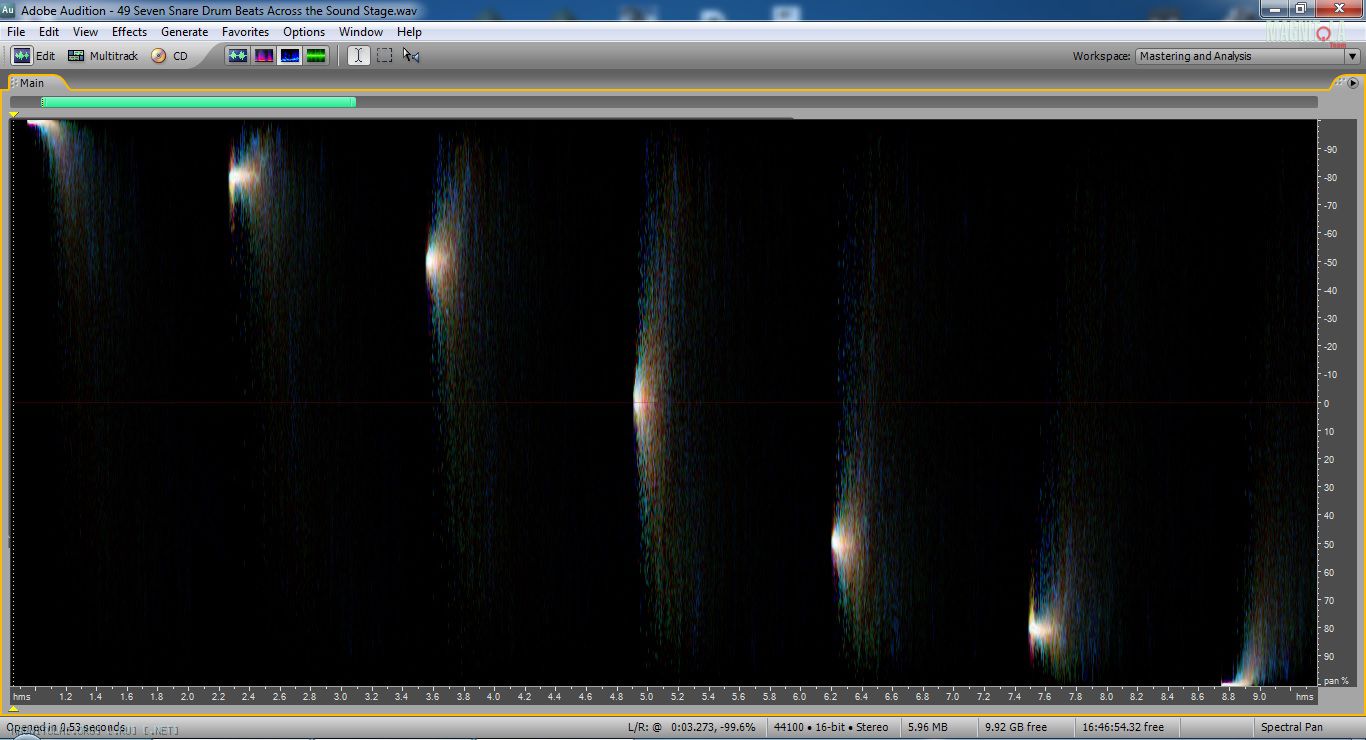Screen dimensions: 1366x740
Task: Switch to Multitrack view
Action: pyautogui.click(x=103, y=56)
